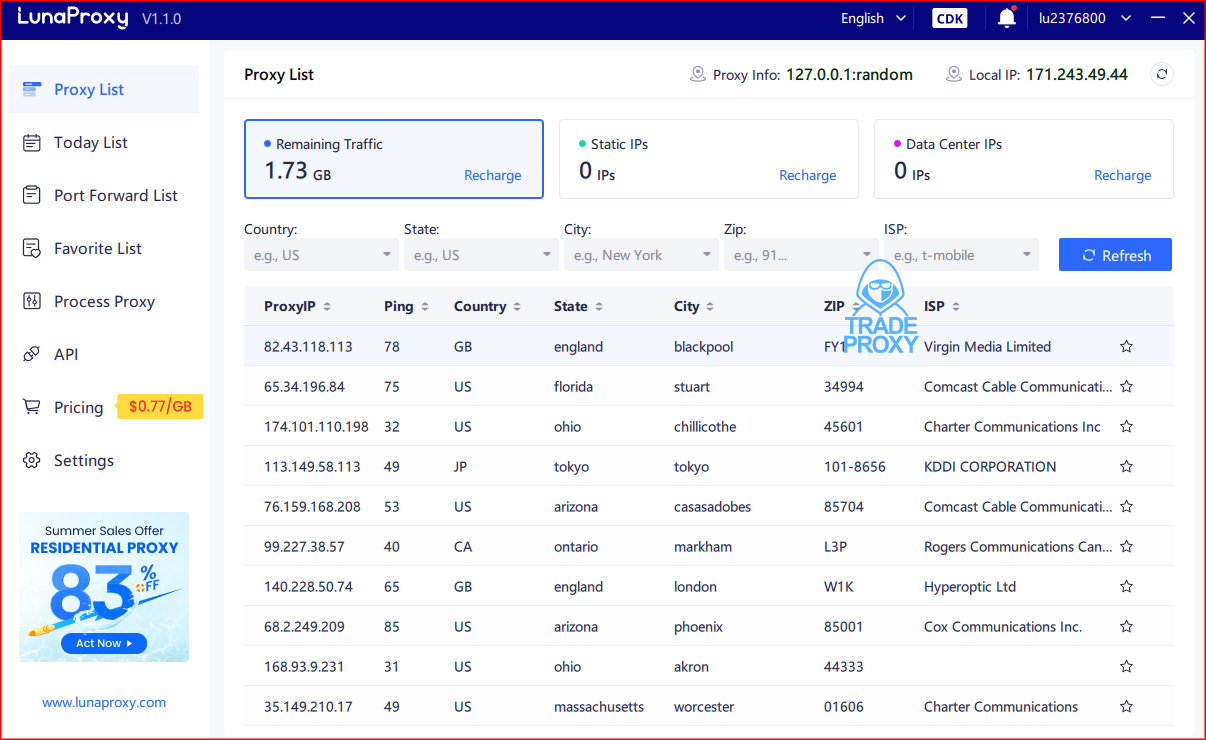This screenshot has height=740, width=1206.
Task: Click the 82.43.118.113 proxy IP
Action: (308, 347)
